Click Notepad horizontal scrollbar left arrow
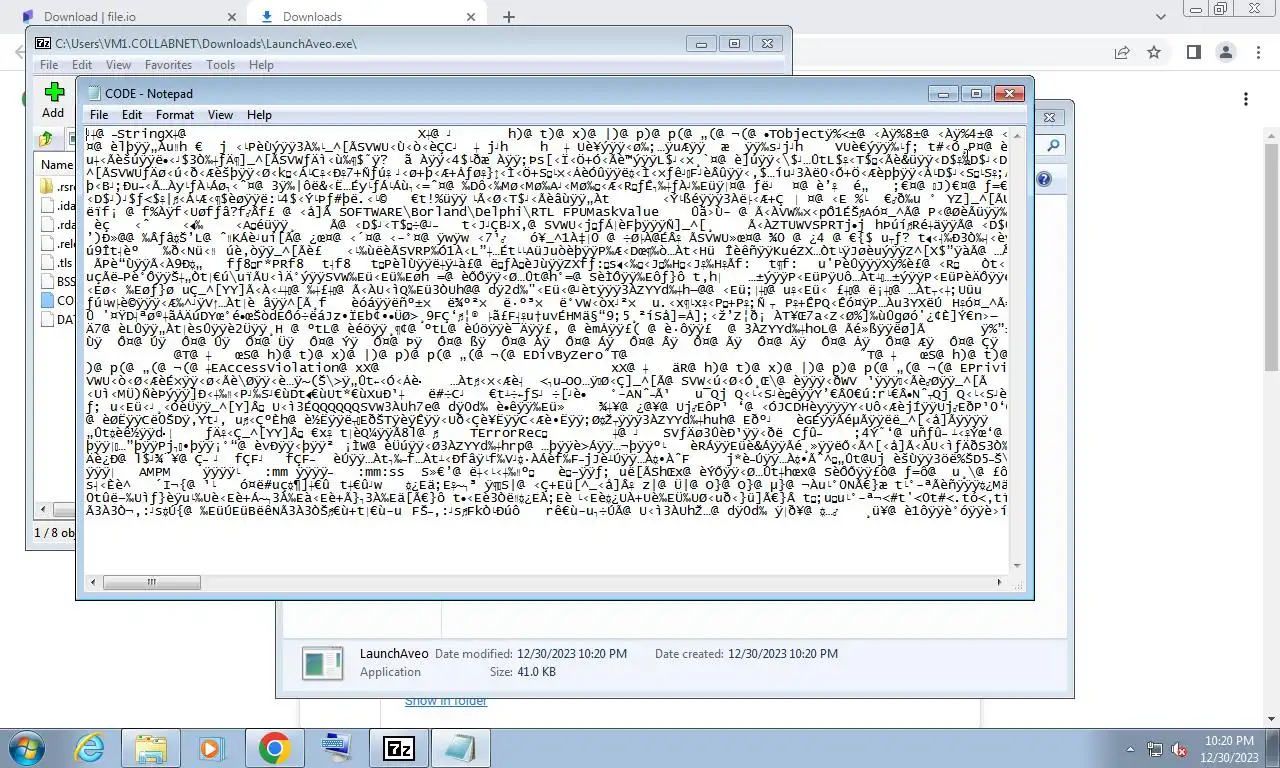 pyautogui.click(x=92, y=582)
